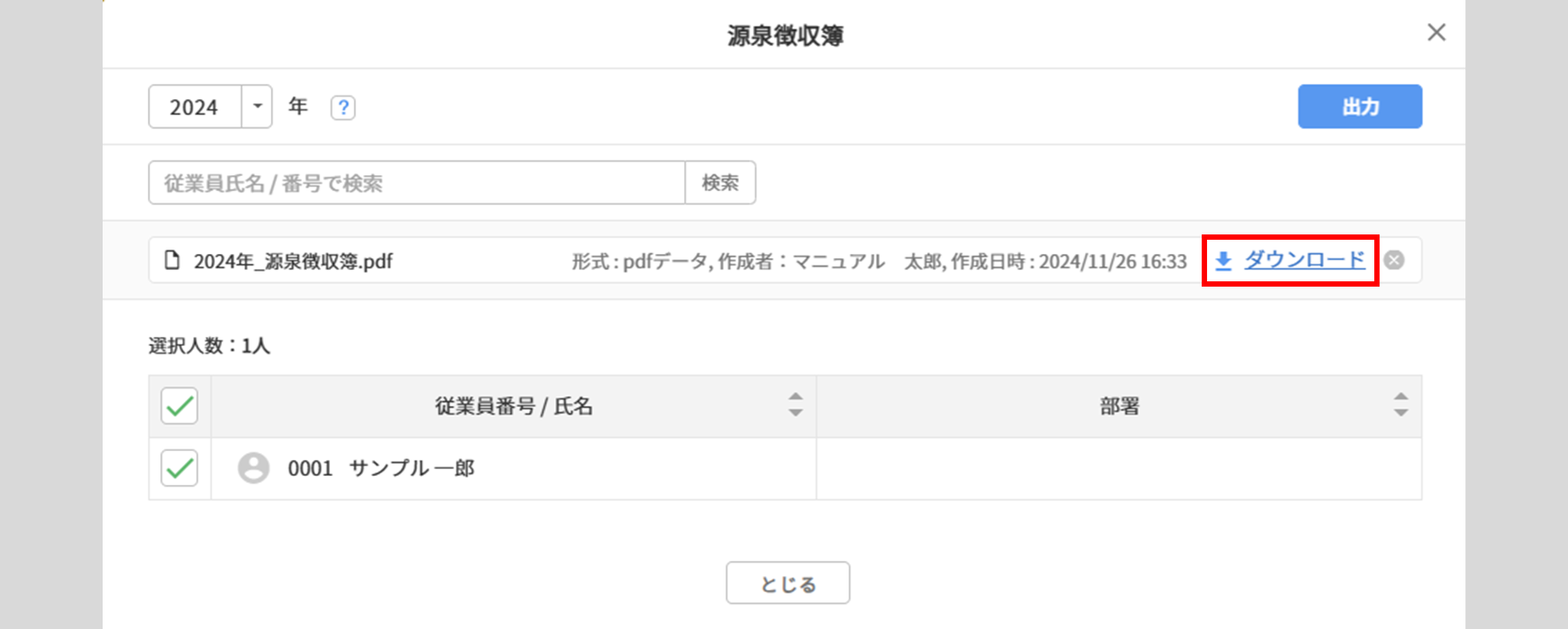
Task: Open the year dropdown arrow
Action: (x=257, y=107)
